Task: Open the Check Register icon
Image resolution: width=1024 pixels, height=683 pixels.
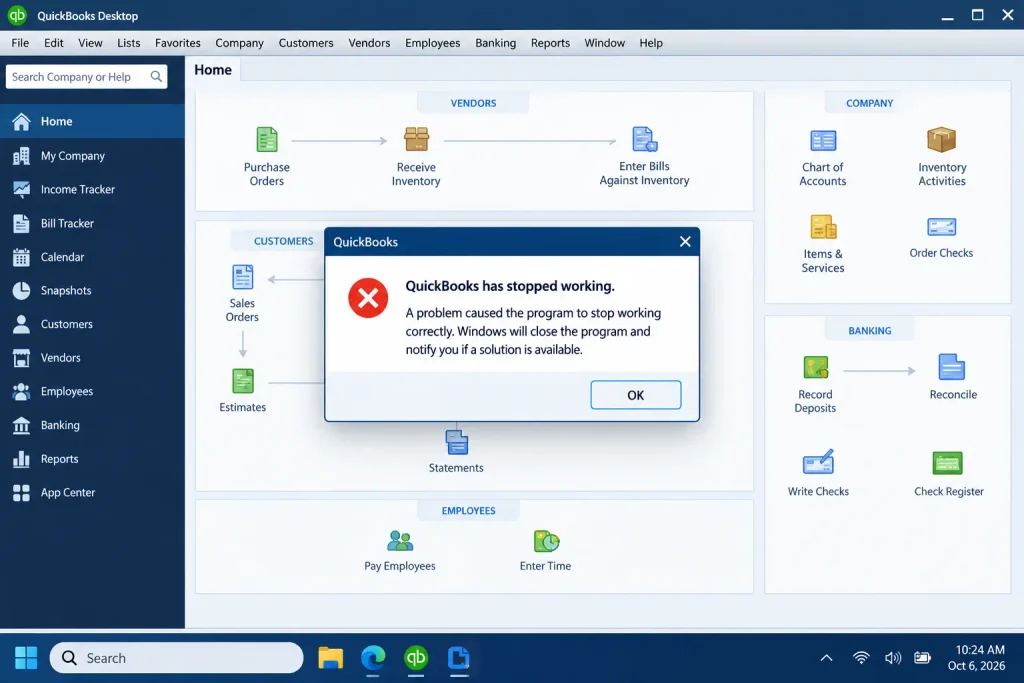Action: pyautogui.click(x=948, y=463)
